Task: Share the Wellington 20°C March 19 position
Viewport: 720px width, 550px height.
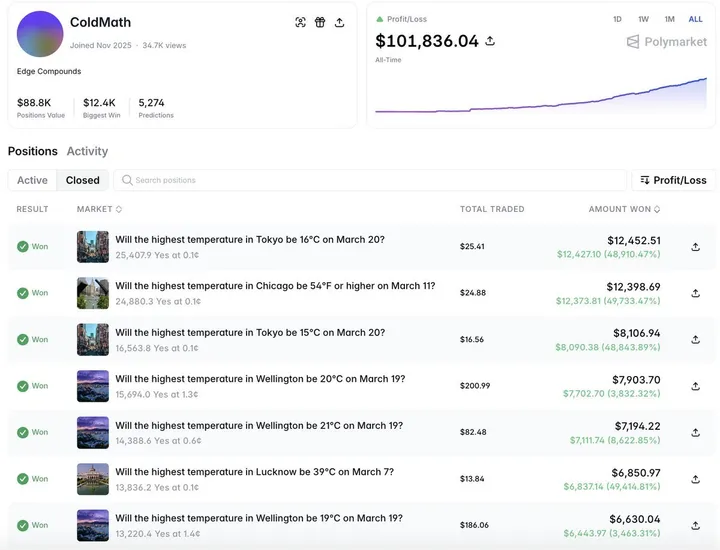Action: pos(696,387)
